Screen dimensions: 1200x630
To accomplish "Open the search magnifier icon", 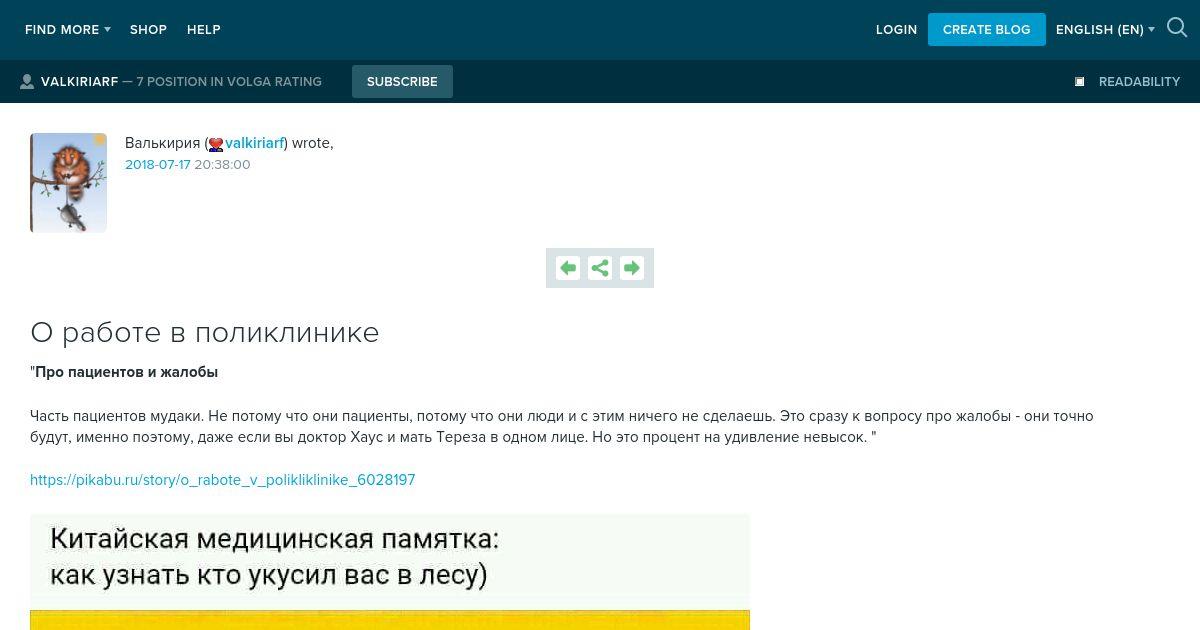I will [x=1177, y=29].
